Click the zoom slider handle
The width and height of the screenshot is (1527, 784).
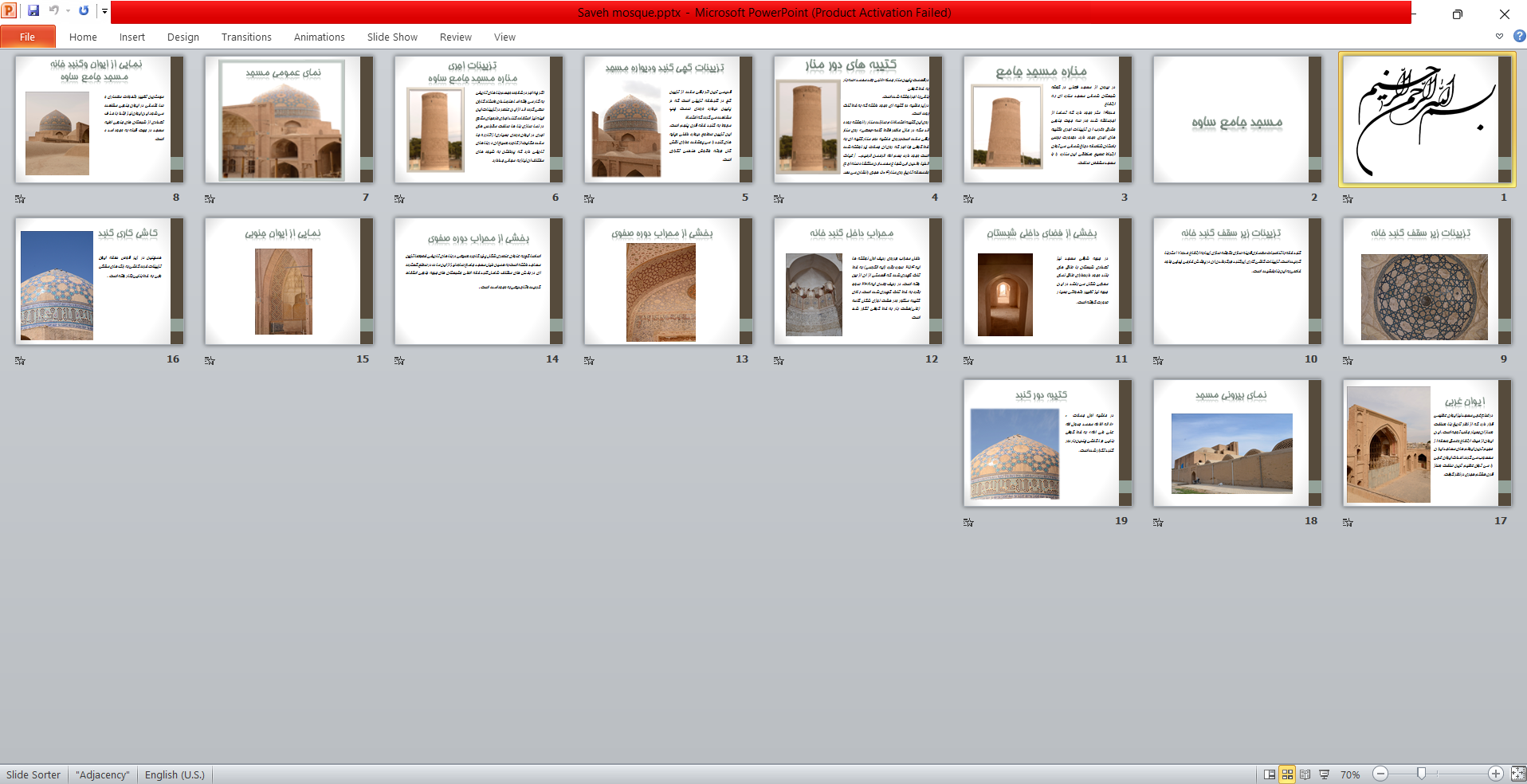click(1421, 774)
